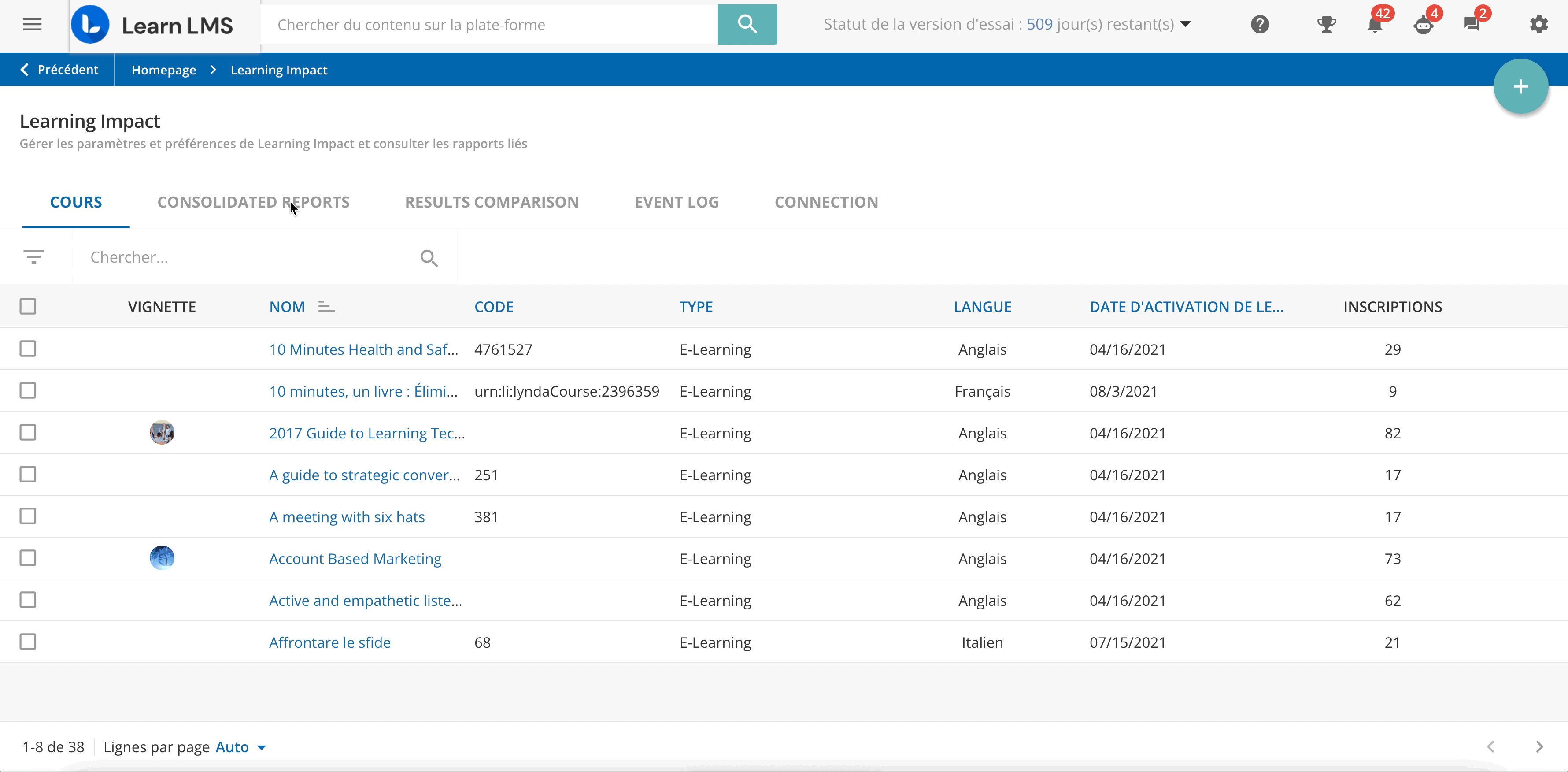
Task: Expand the trial version status dropdown
Action: tap(1185, 24)
